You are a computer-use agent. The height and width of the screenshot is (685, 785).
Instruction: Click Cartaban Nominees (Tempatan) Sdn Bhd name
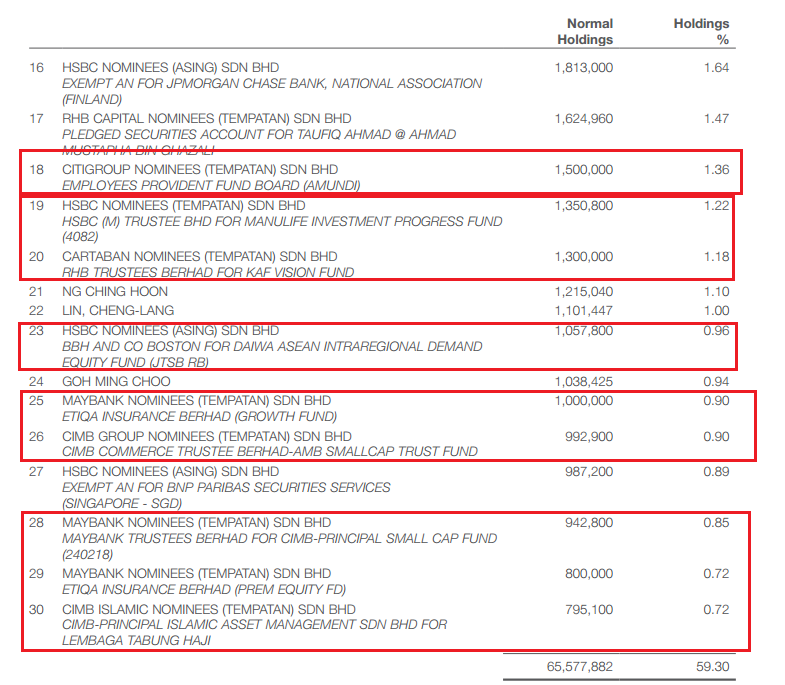pos(200,257)
